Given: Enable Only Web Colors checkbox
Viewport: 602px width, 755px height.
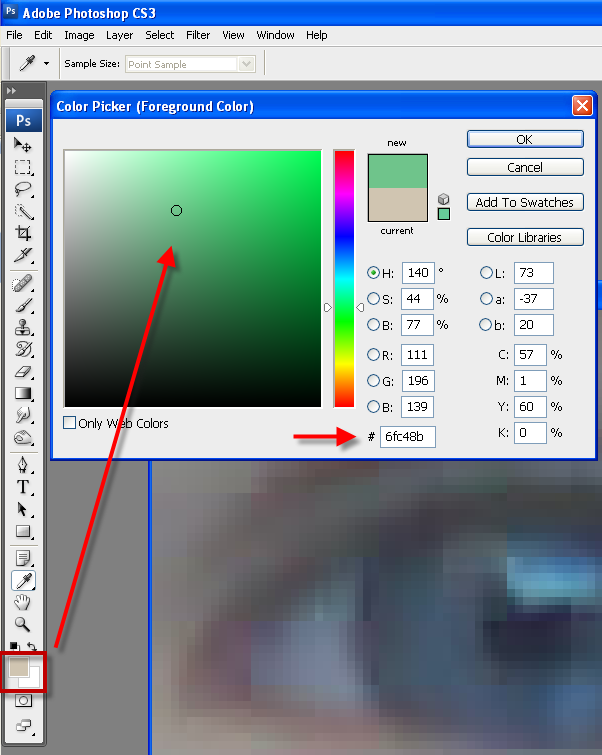Looking at the screenshot, I should coord(69,423).
